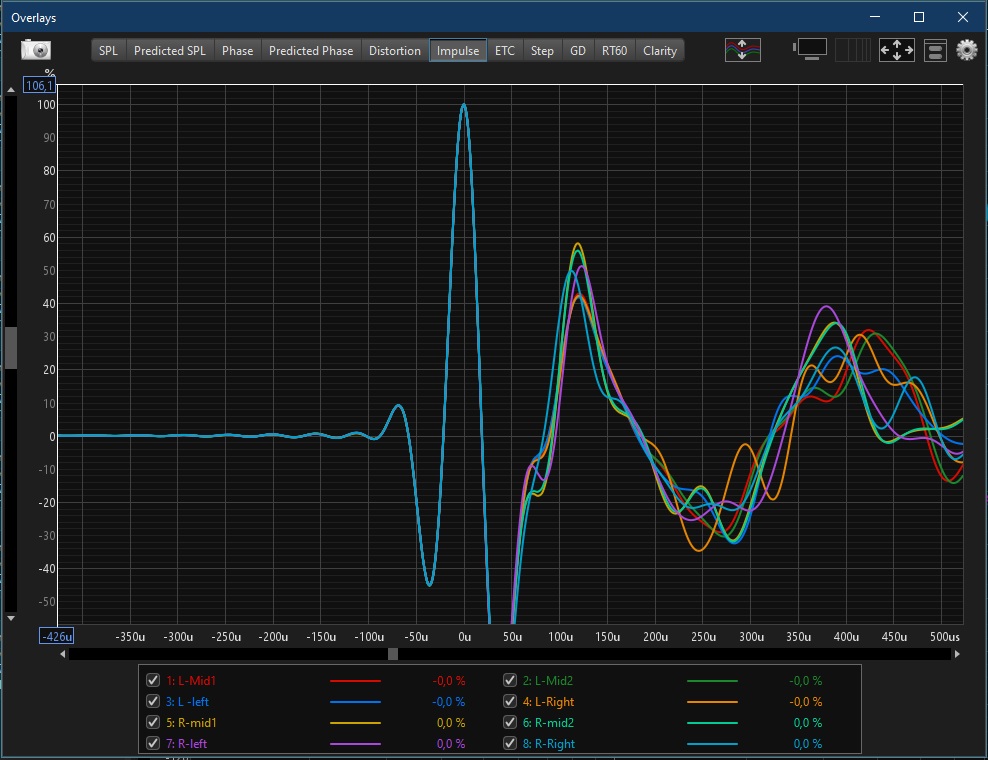This screenshot has width=988, height=760.
Task: Click the horizontal scrollbar thumb
Action: pyautogui.click(x=393, y=654)
